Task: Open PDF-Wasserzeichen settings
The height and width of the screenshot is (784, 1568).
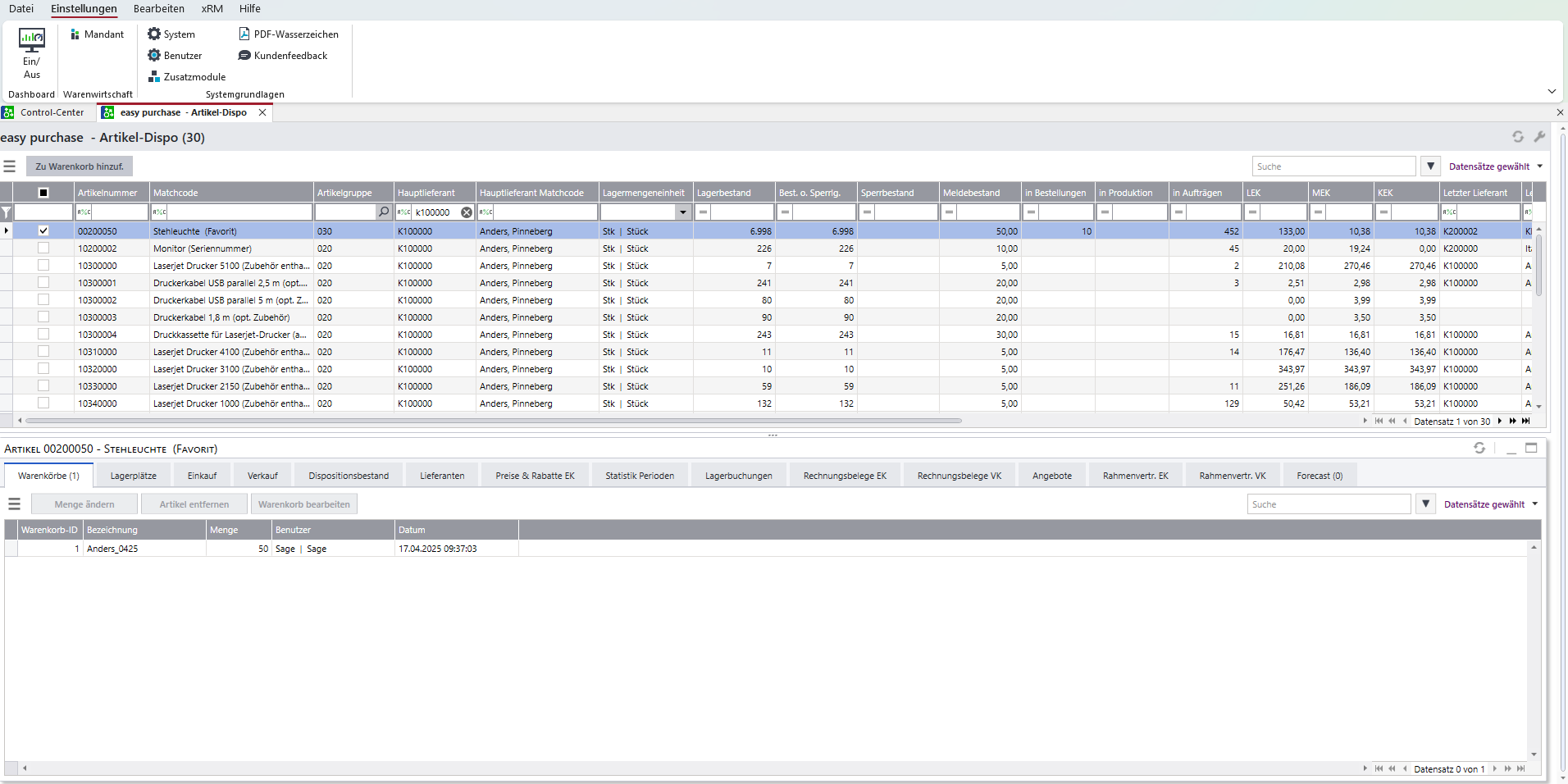Action: tap(289, 34)
